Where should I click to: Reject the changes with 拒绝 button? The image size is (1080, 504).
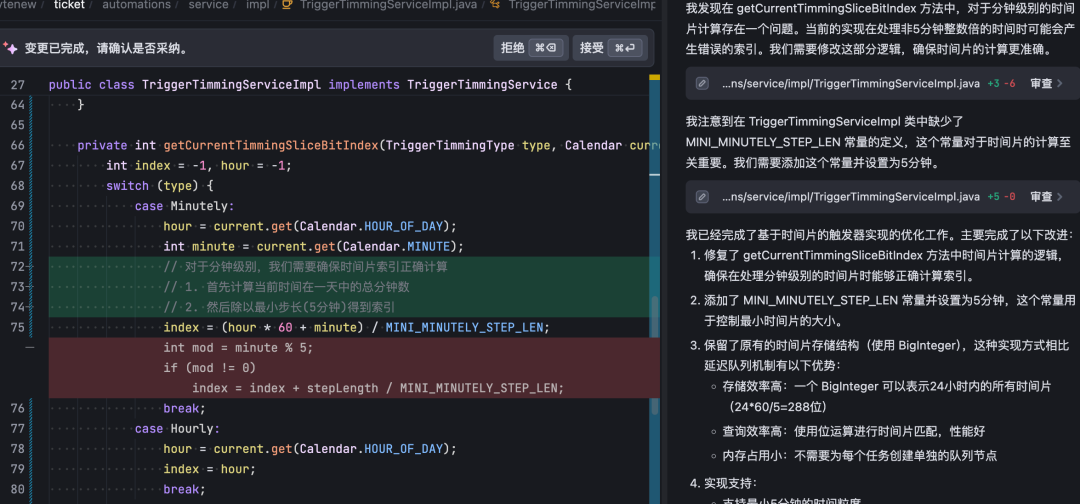(531, 48)
